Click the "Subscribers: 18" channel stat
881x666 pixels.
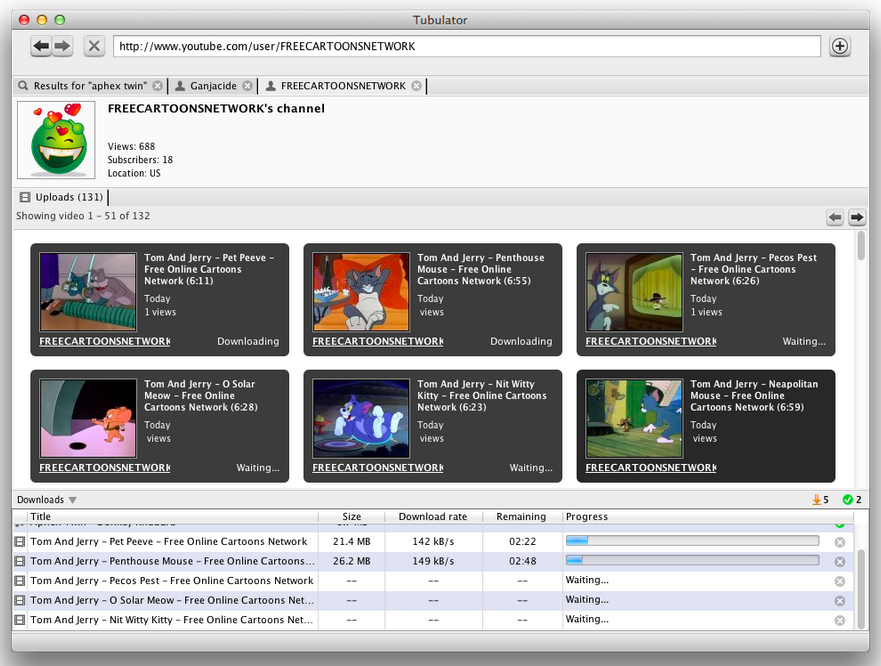click(140, 160)
